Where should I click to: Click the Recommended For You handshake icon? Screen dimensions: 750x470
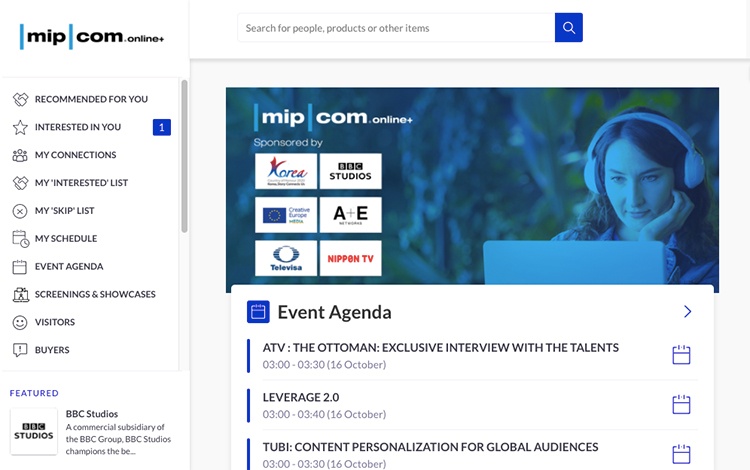pyautogui.click(x=20, y=99)
